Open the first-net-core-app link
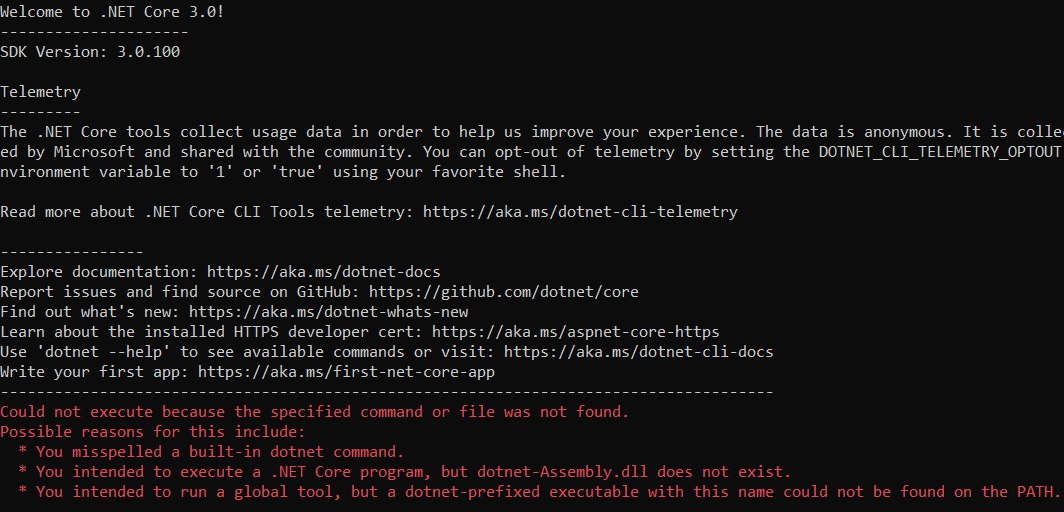The image size is (1064, 512). [346, 372]
